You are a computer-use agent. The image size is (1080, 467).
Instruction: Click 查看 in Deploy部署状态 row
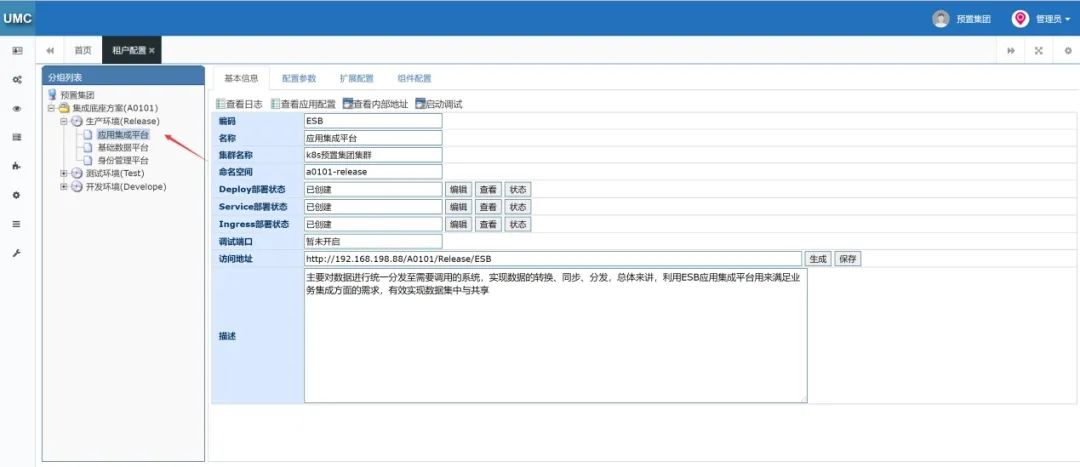click(x=488, y=189)
